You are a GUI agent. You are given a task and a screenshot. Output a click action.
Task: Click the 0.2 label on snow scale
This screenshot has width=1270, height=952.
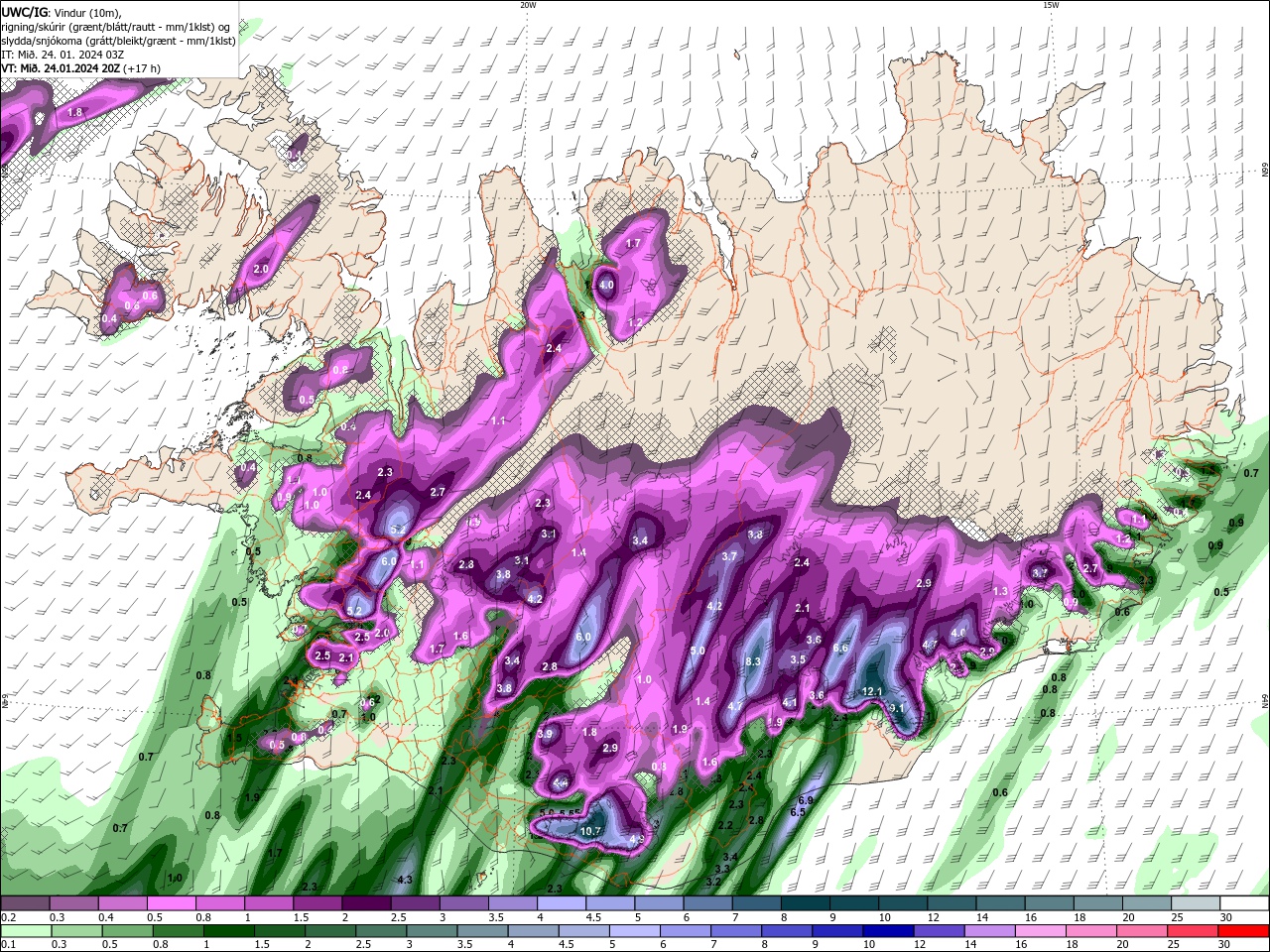click(x=8, y=917)
